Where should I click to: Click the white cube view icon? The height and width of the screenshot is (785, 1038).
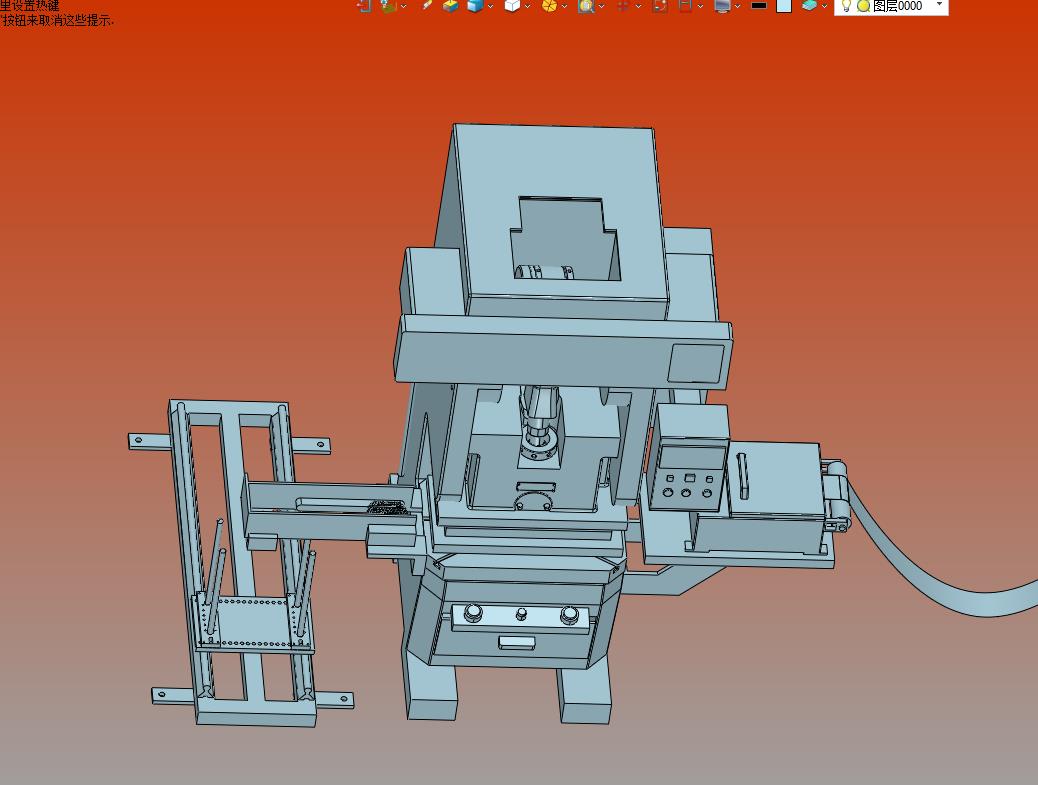click(512, 6)
